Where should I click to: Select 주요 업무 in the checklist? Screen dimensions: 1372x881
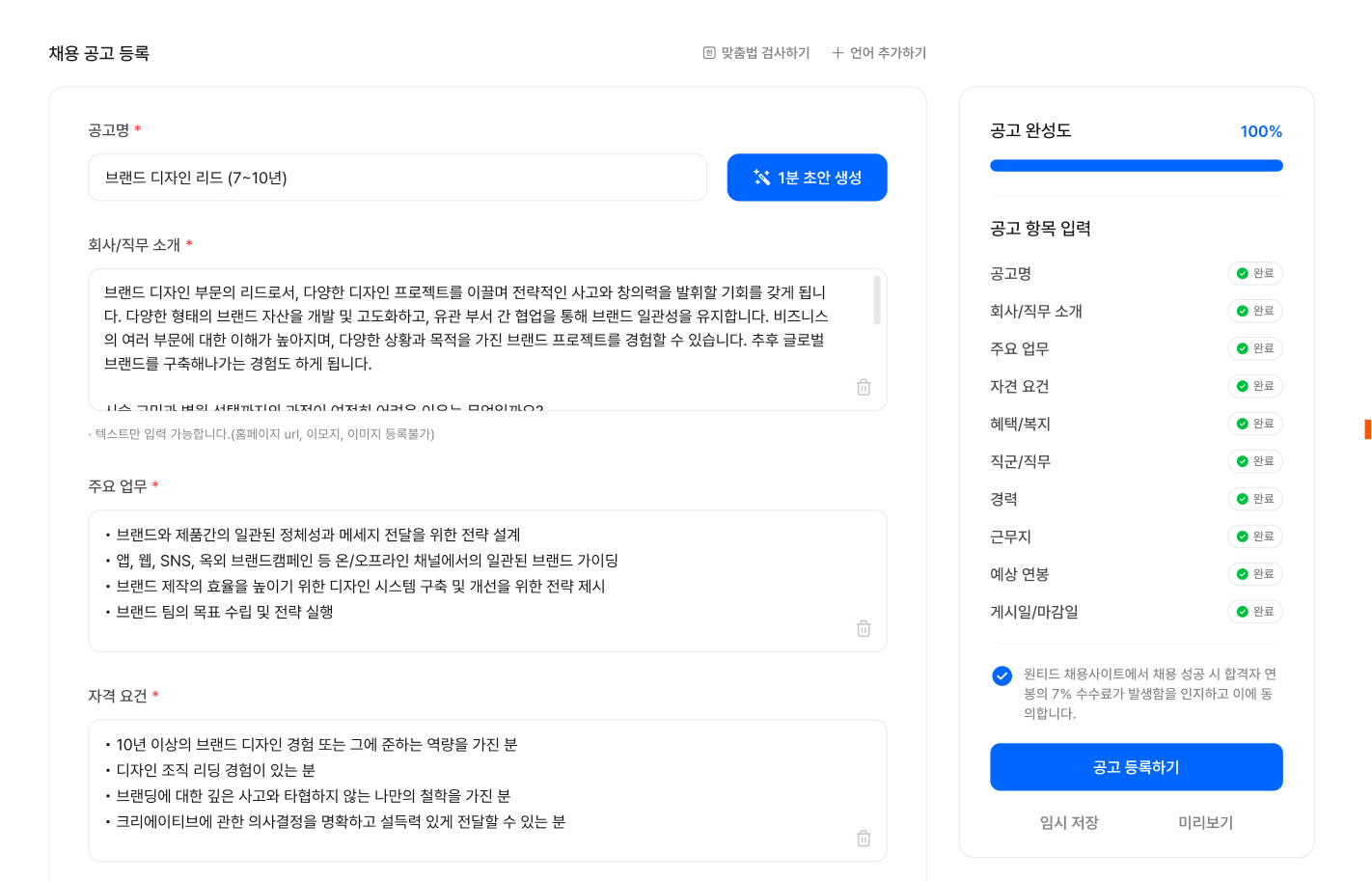tap(1019, 349)
